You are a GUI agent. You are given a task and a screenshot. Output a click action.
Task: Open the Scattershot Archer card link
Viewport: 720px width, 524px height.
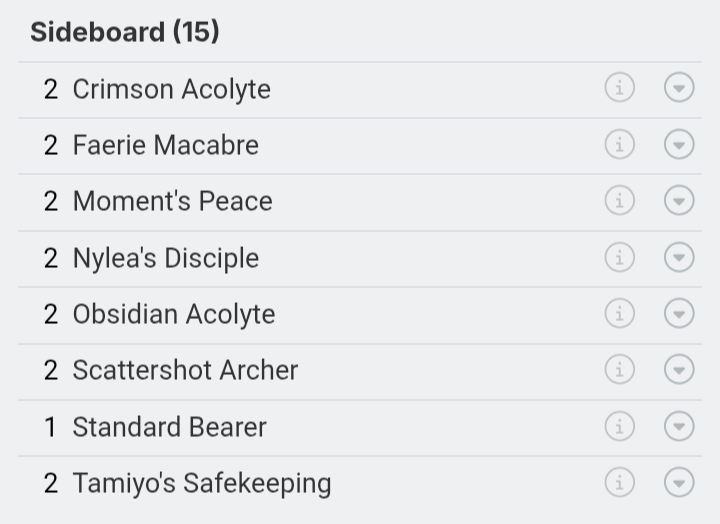pos(185,370)
